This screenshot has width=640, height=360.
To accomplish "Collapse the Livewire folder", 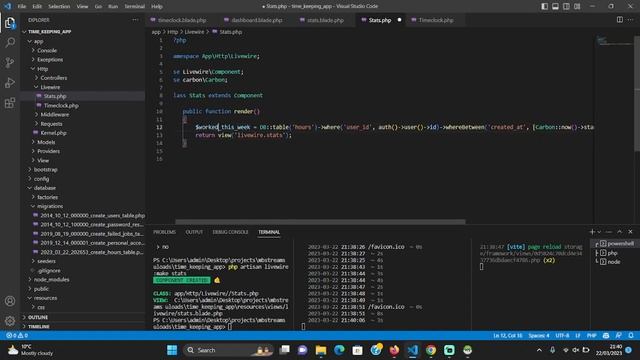I will click(x=50, y=87).
